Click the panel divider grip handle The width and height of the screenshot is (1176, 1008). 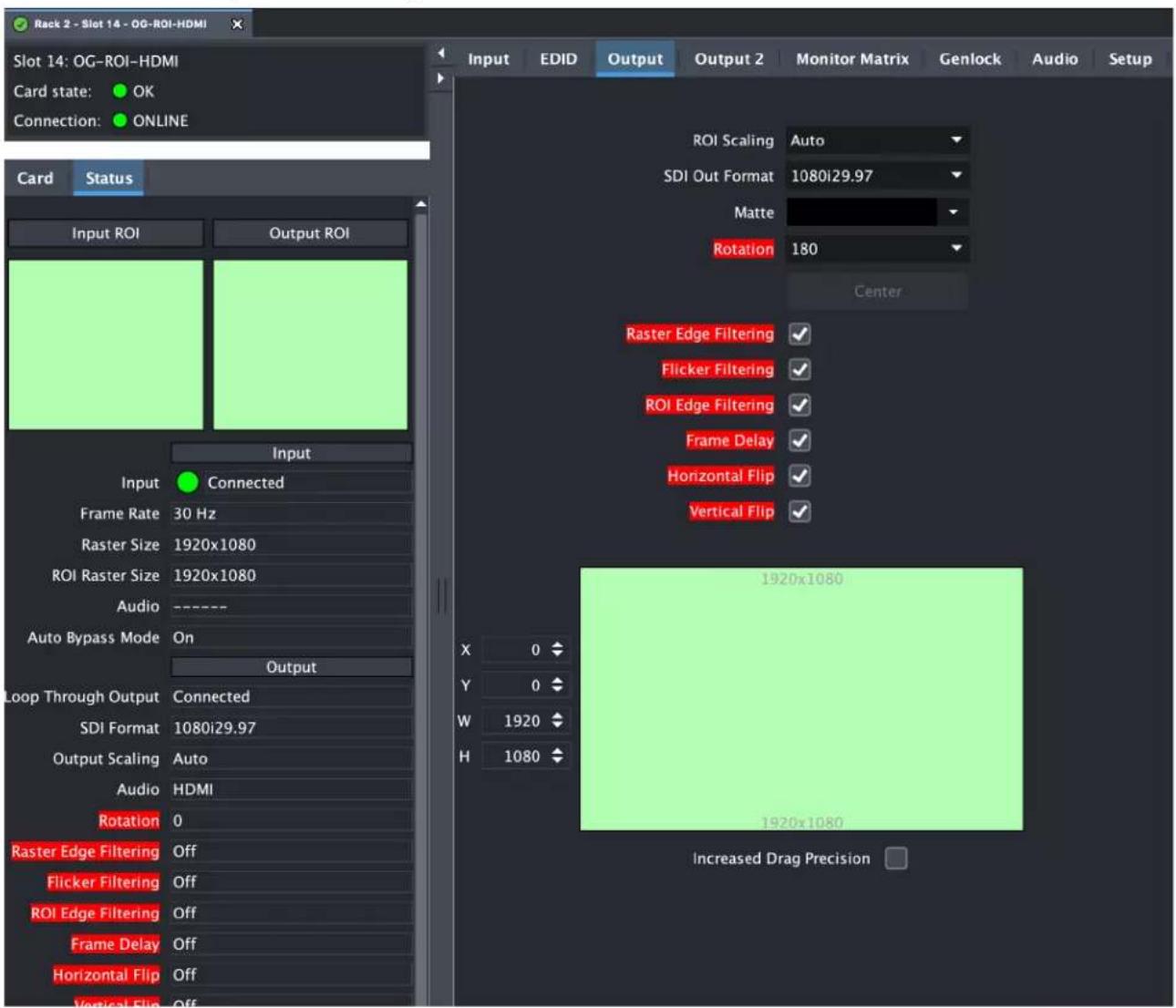tap(442, 596)
